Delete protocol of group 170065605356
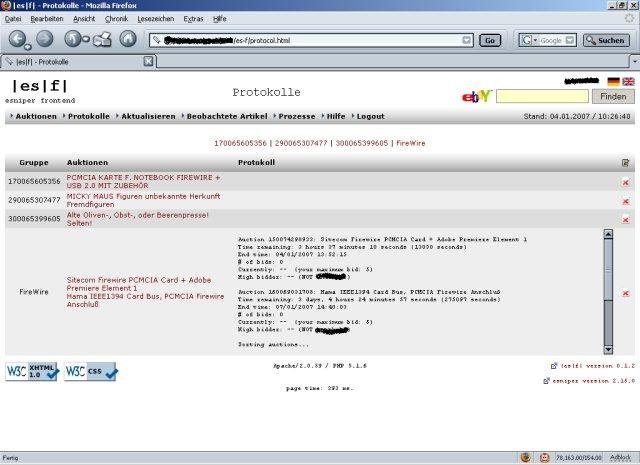Screen dimensions: 640x465 click(625, 182)
